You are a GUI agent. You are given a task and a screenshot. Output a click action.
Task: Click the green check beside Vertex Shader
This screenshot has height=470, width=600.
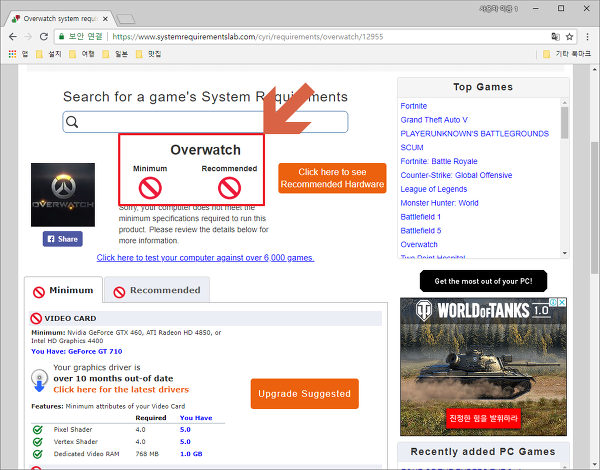[x=38, y=442]
